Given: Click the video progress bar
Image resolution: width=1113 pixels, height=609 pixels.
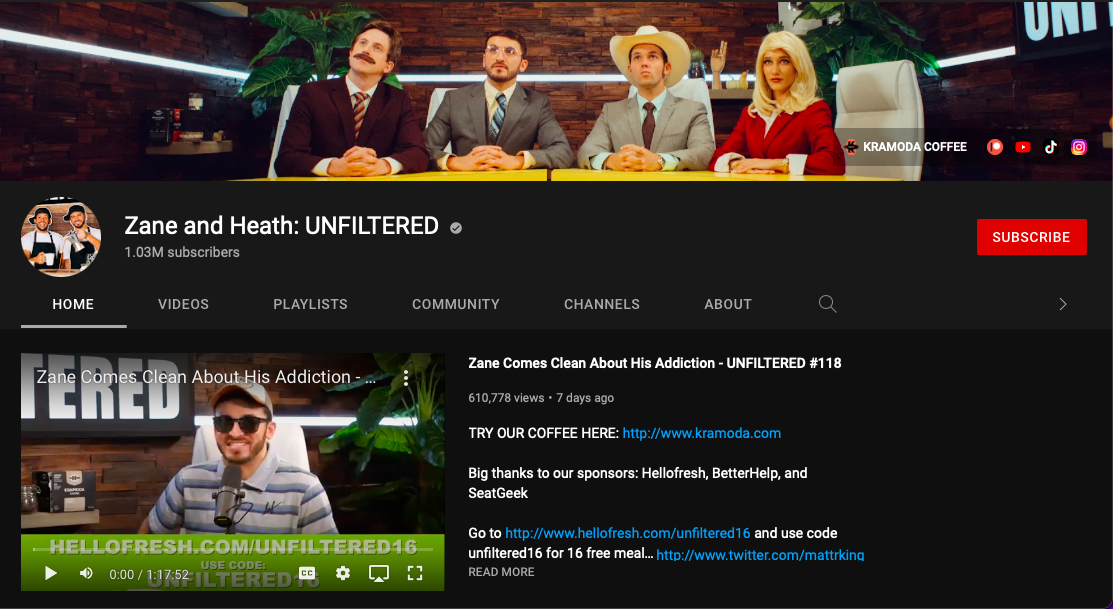Looking at the screenshot, I should 233,549.
